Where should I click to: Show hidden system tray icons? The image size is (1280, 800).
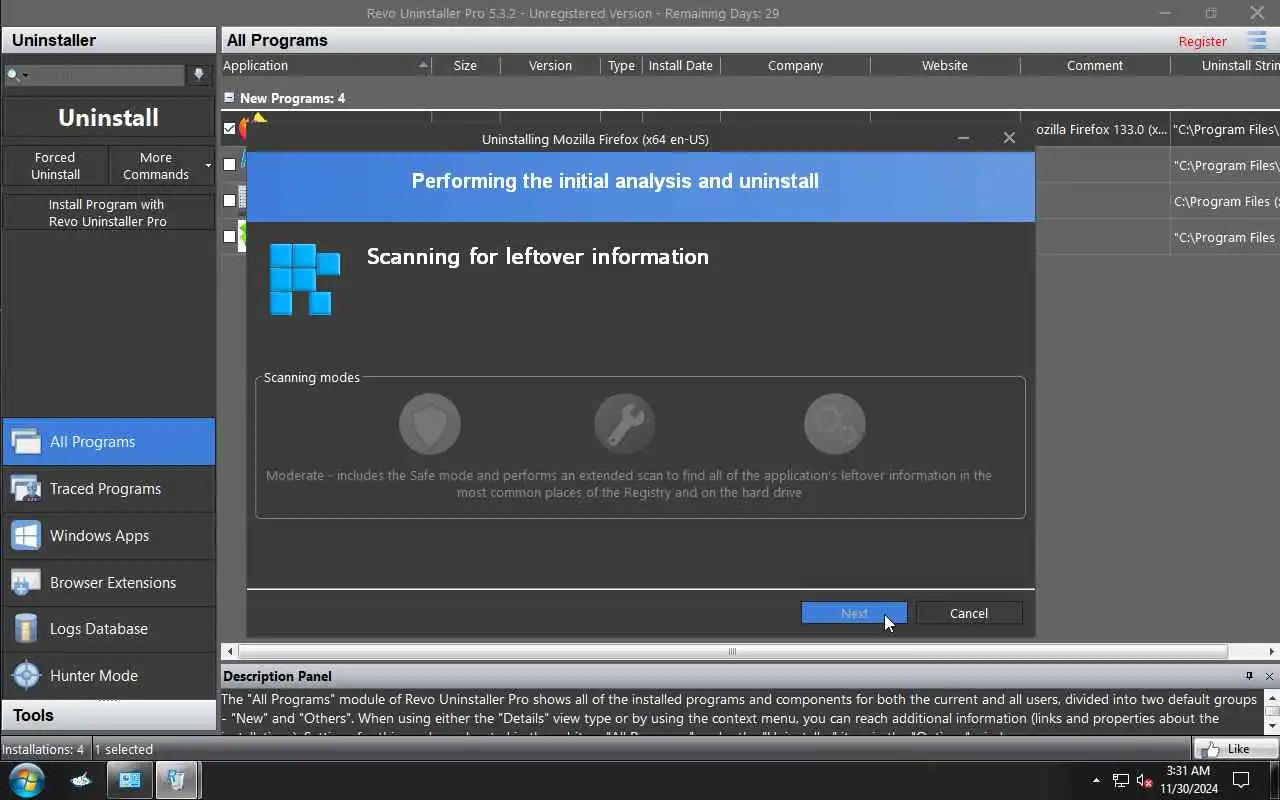tap(1096, 780)
